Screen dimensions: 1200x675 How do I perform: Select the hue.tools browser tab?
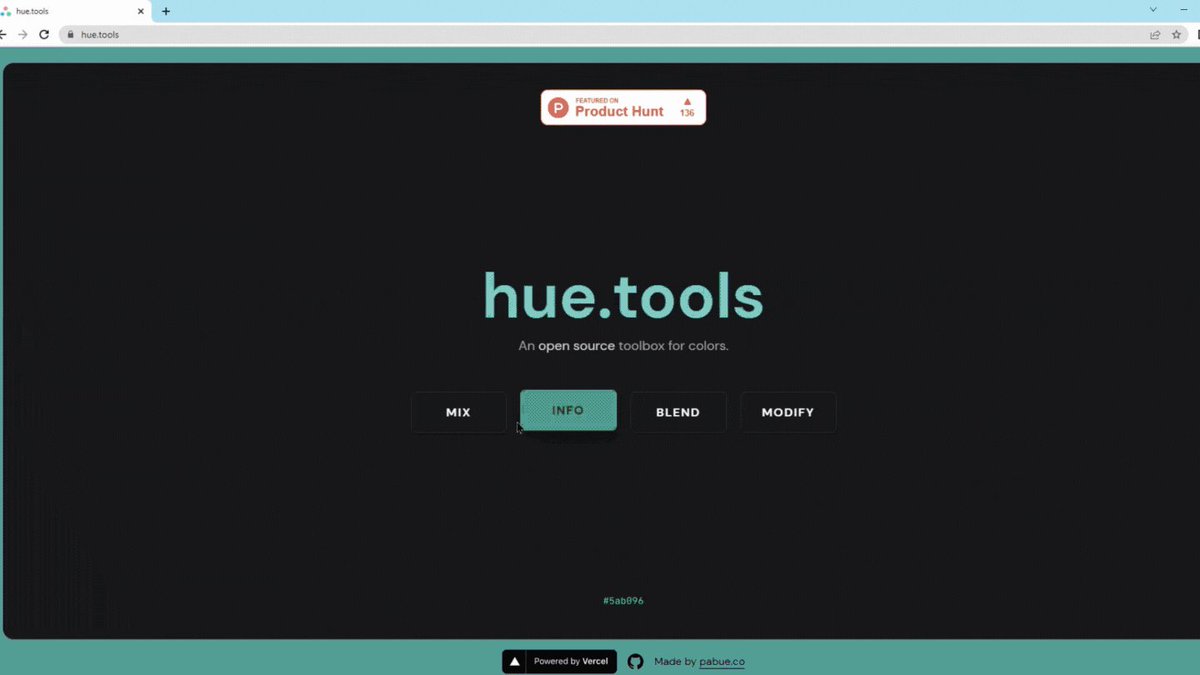pos(74,11)
